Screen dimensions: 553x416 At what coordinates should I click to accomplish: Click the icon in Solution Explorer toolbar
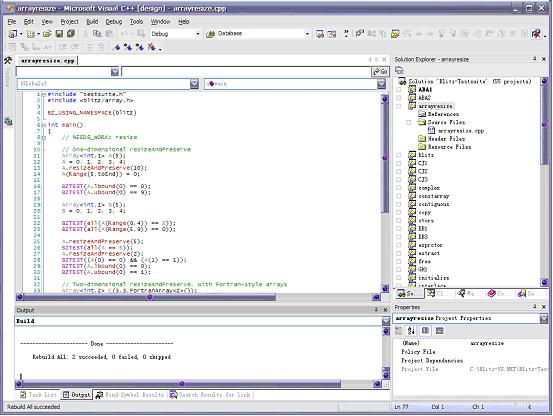[399, 71]
